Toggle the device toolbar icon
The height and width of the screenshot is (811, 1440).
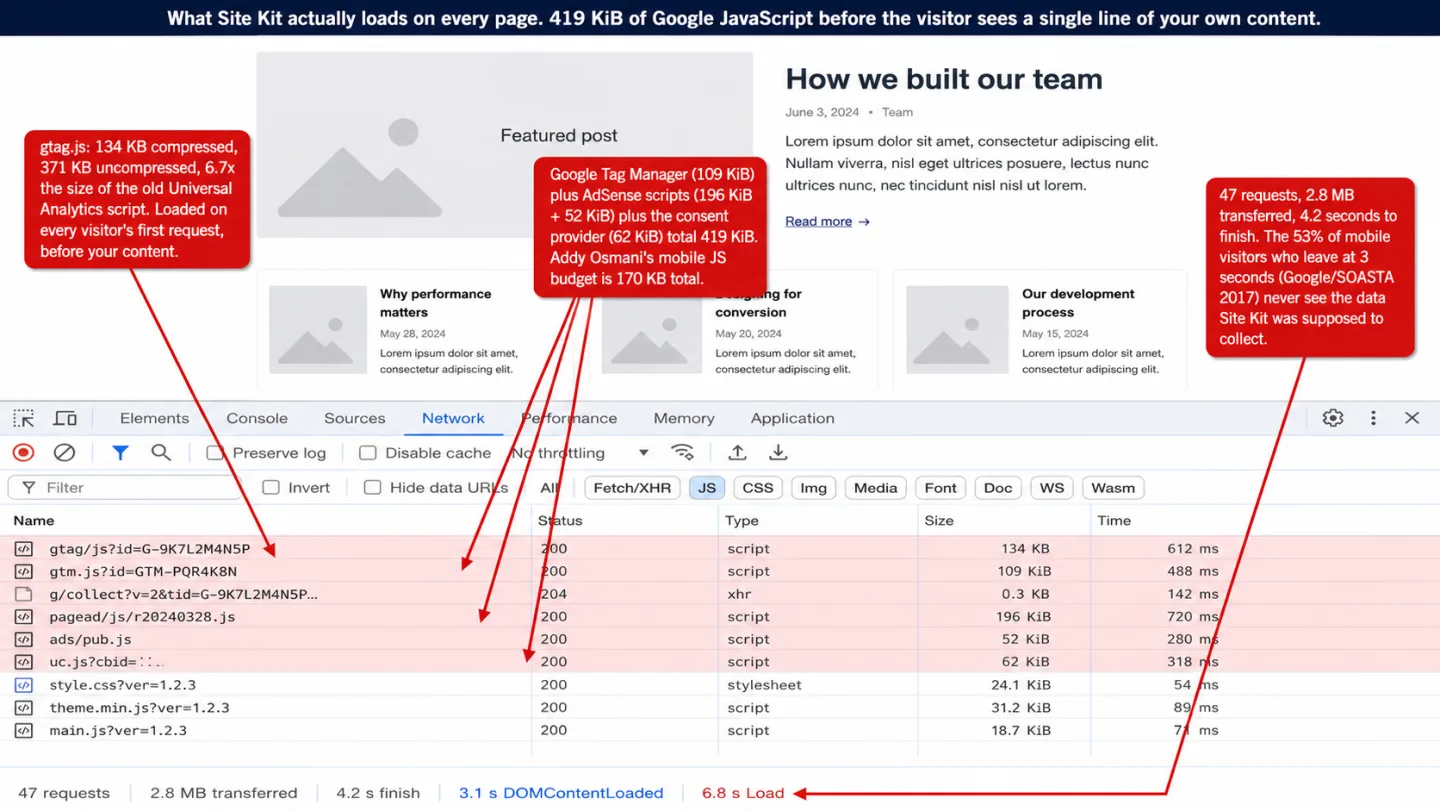(x=65, y=418)
